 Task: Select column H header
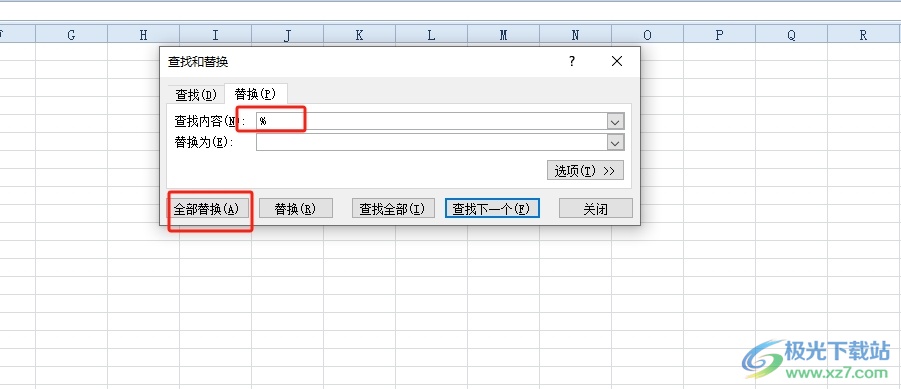coord(144,35)
